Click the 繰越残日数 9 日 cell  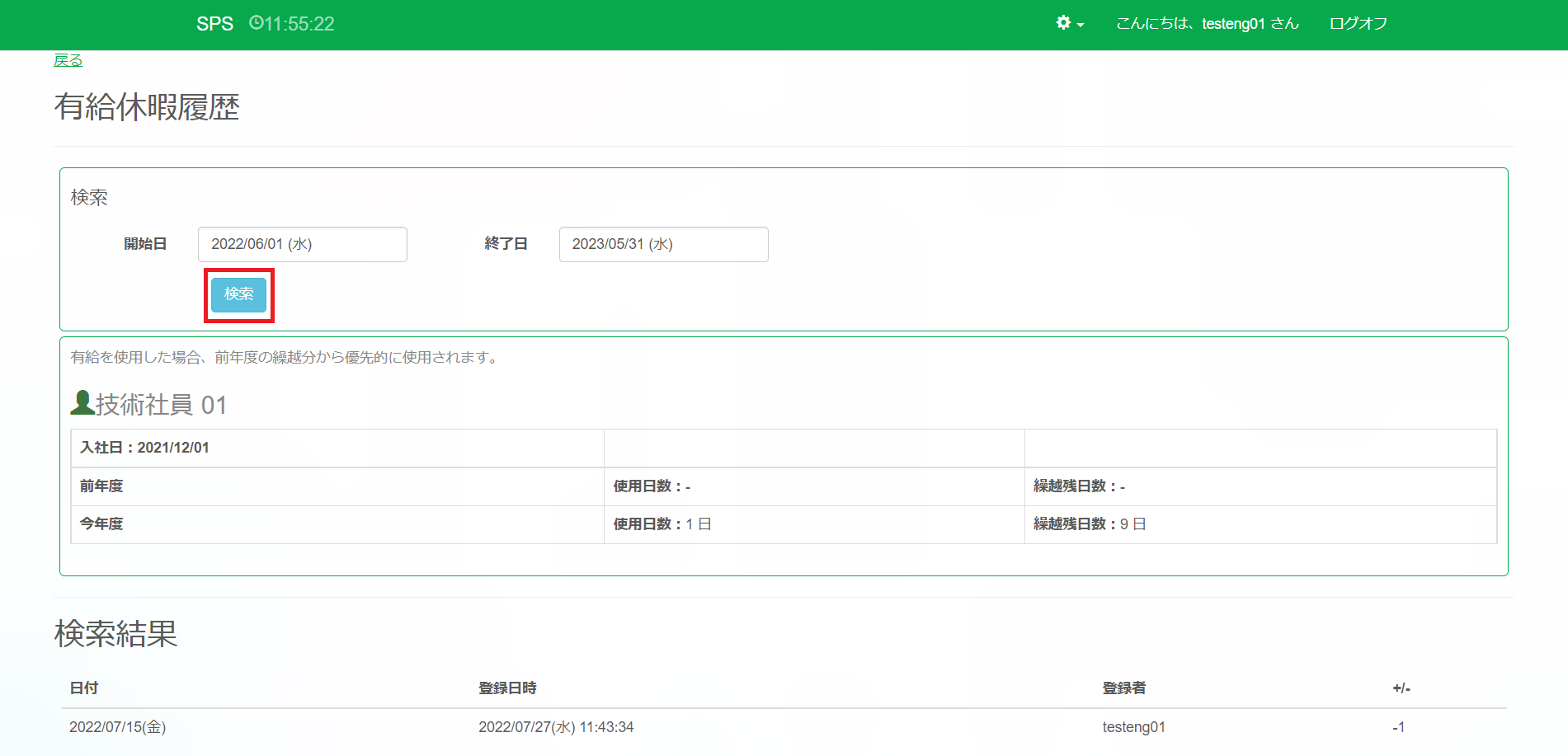click(x=1089, y=524)
